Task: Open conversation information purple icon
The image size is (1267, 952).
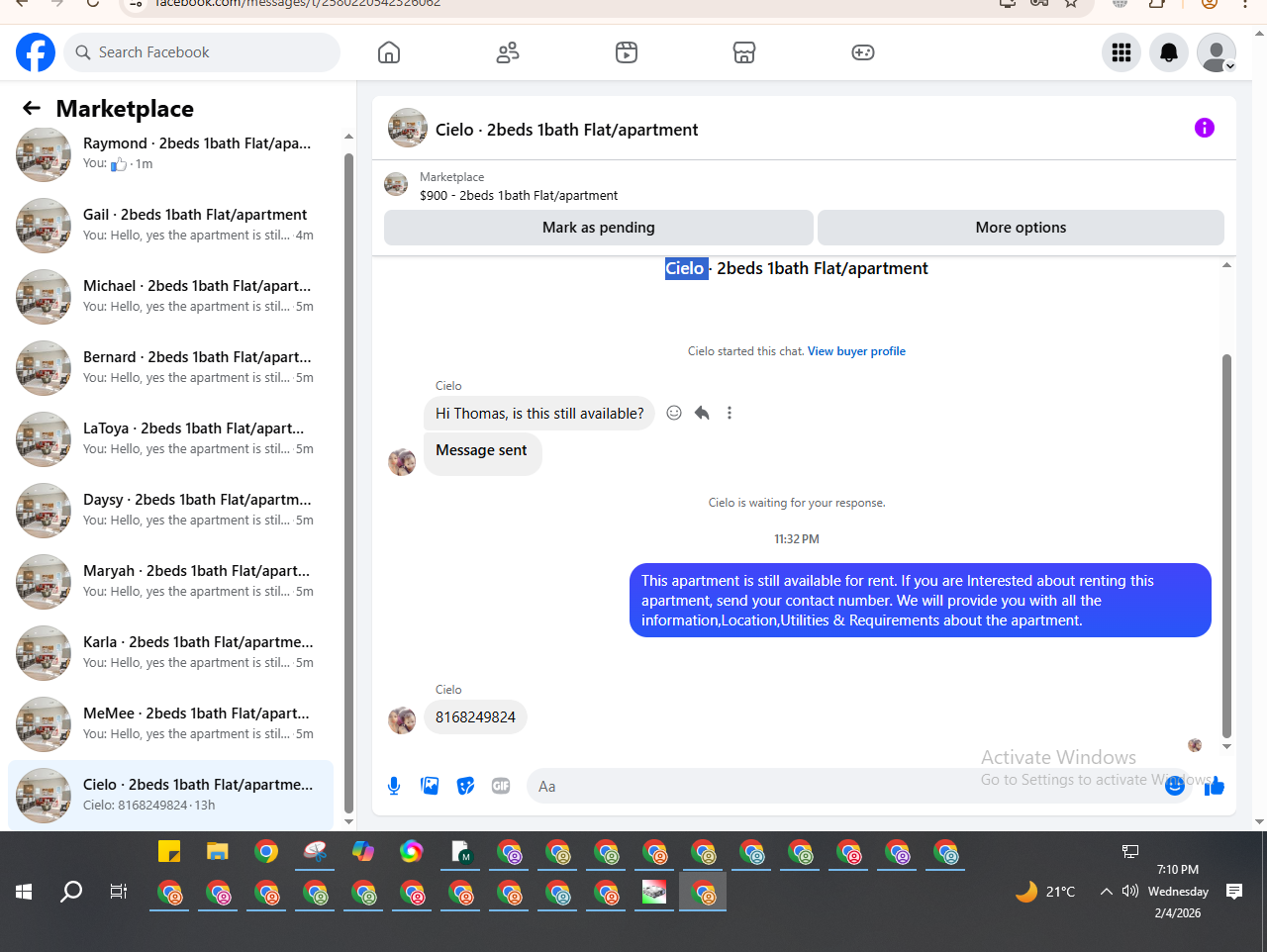Action: (1205, 128)
